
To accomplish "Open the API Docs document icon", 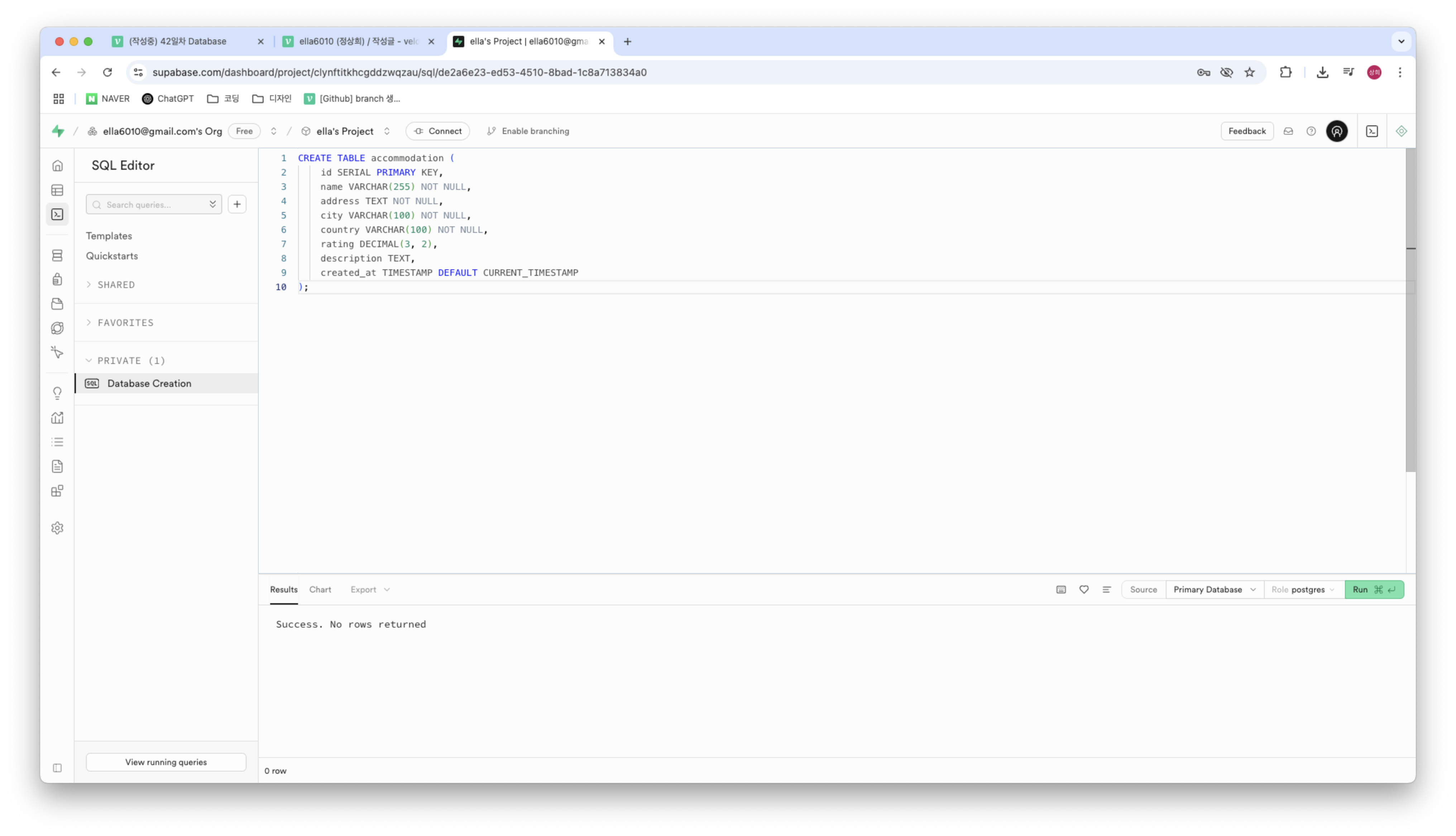I will click(x=57, y=466).
